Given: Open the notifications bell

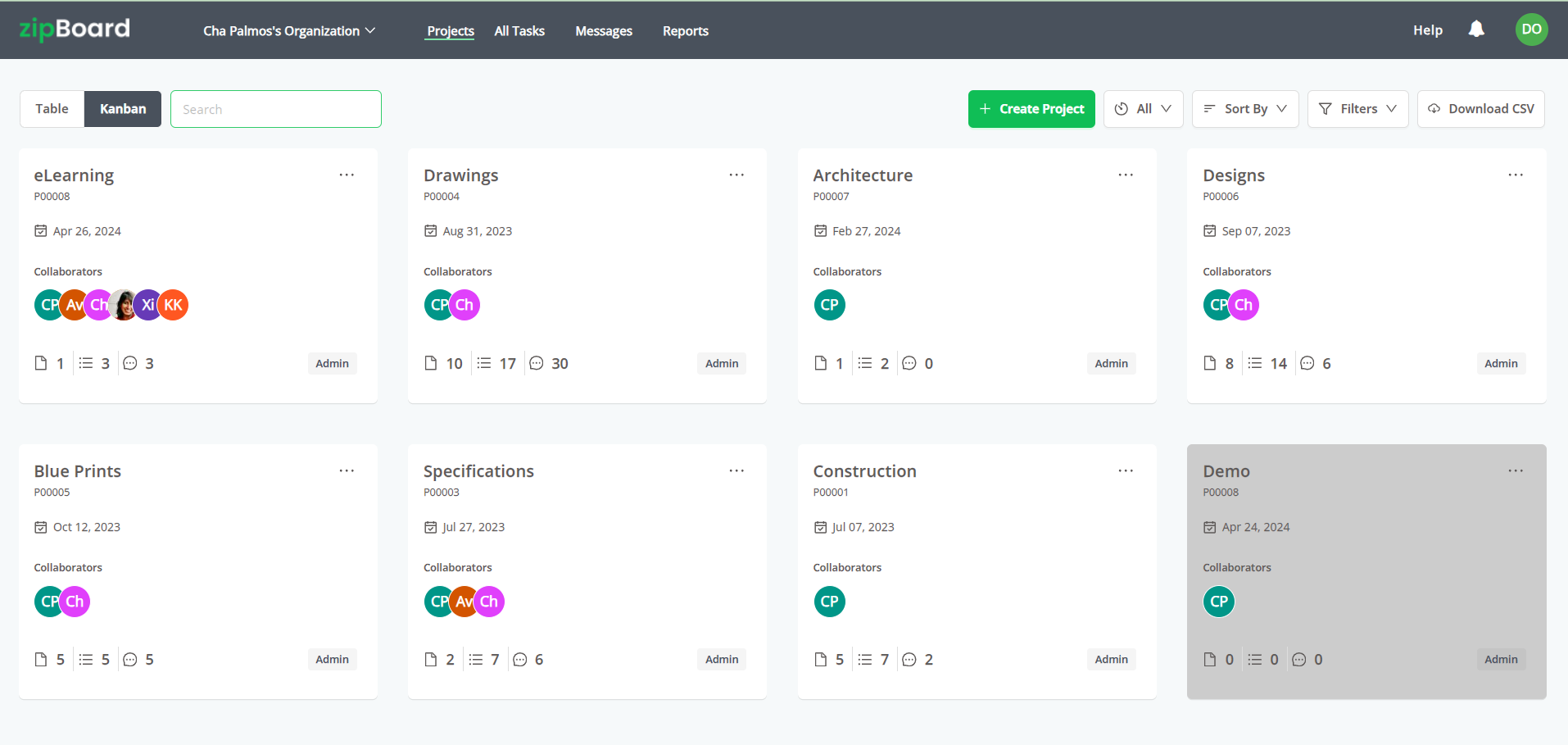Looking at the screenshot, I should point(1475,29).
